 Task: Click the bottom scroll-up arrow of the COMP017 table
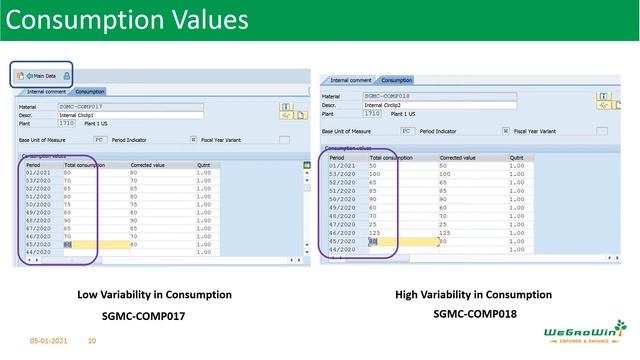point(307,245)
